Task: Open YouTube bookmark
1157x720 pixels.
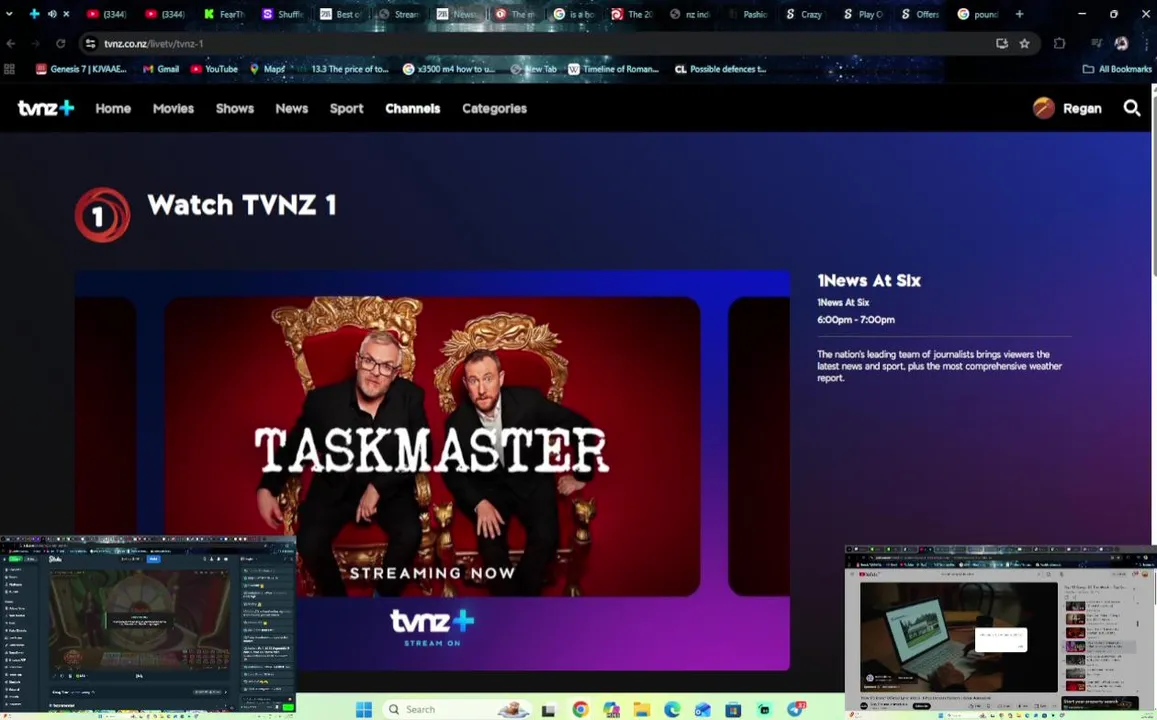Action: [214, 69]
